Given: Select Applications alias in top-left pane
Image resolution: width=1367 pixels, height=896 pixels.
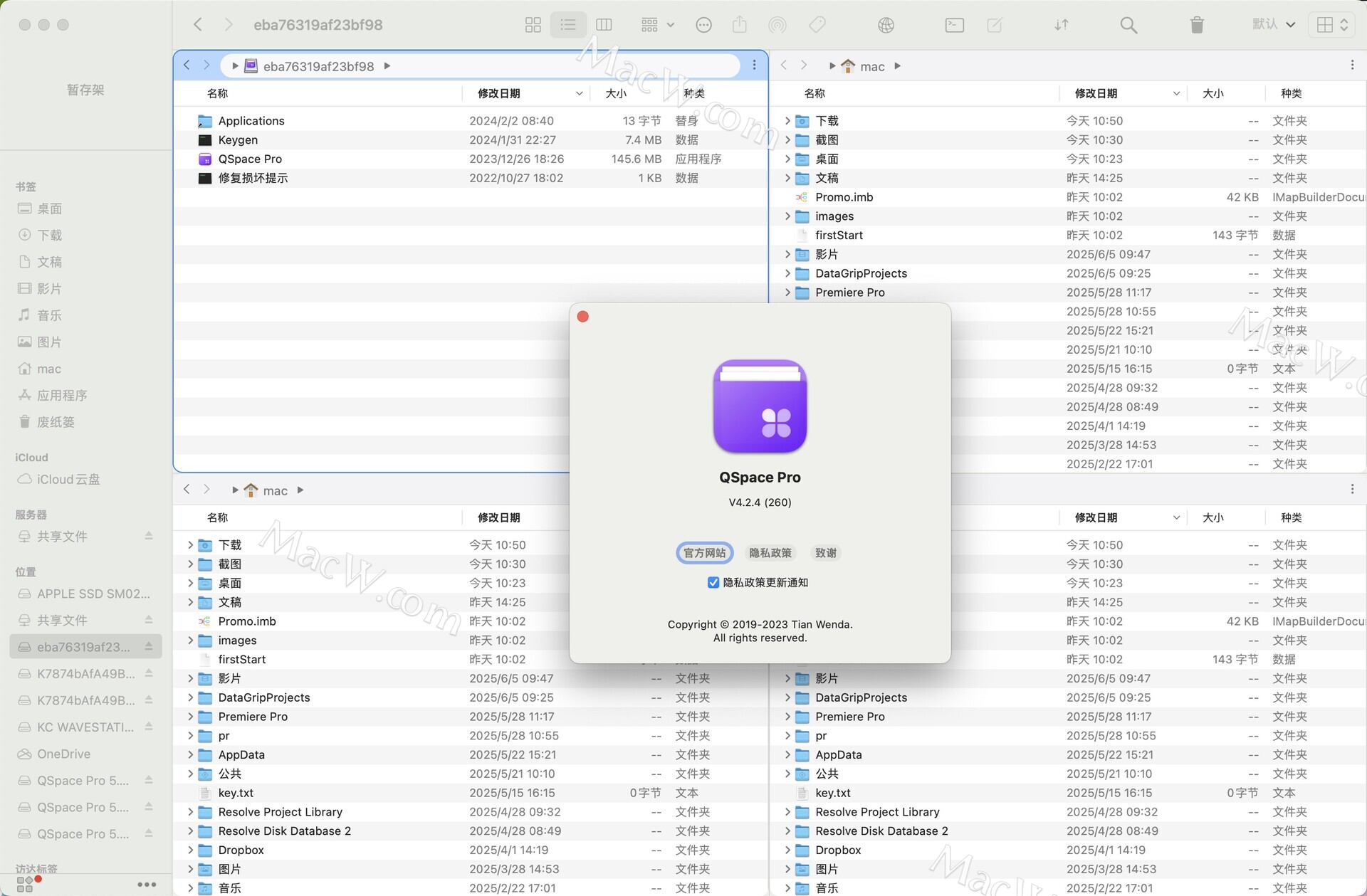Looking at the screenshot, I should click(x=470, y=121).
